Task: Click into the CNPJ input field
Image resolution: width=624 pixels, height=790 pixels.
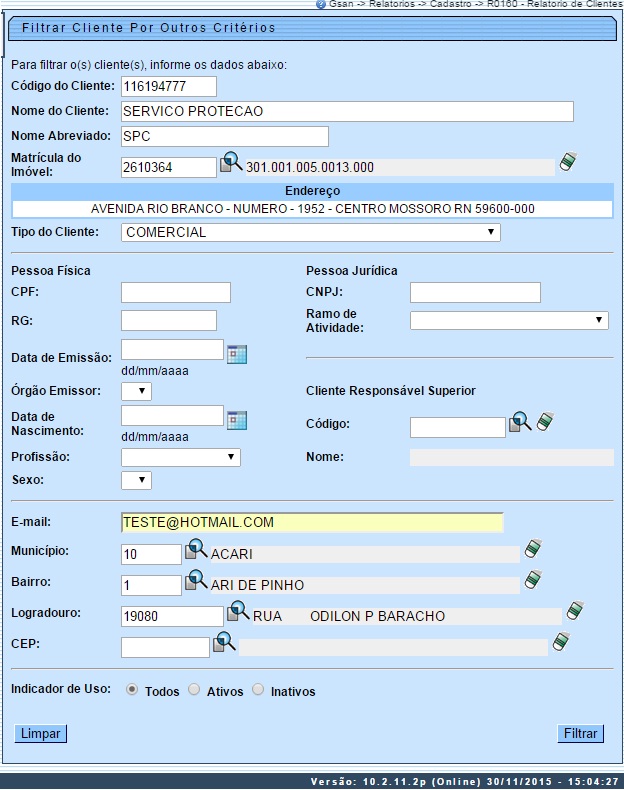Action: 475,292
